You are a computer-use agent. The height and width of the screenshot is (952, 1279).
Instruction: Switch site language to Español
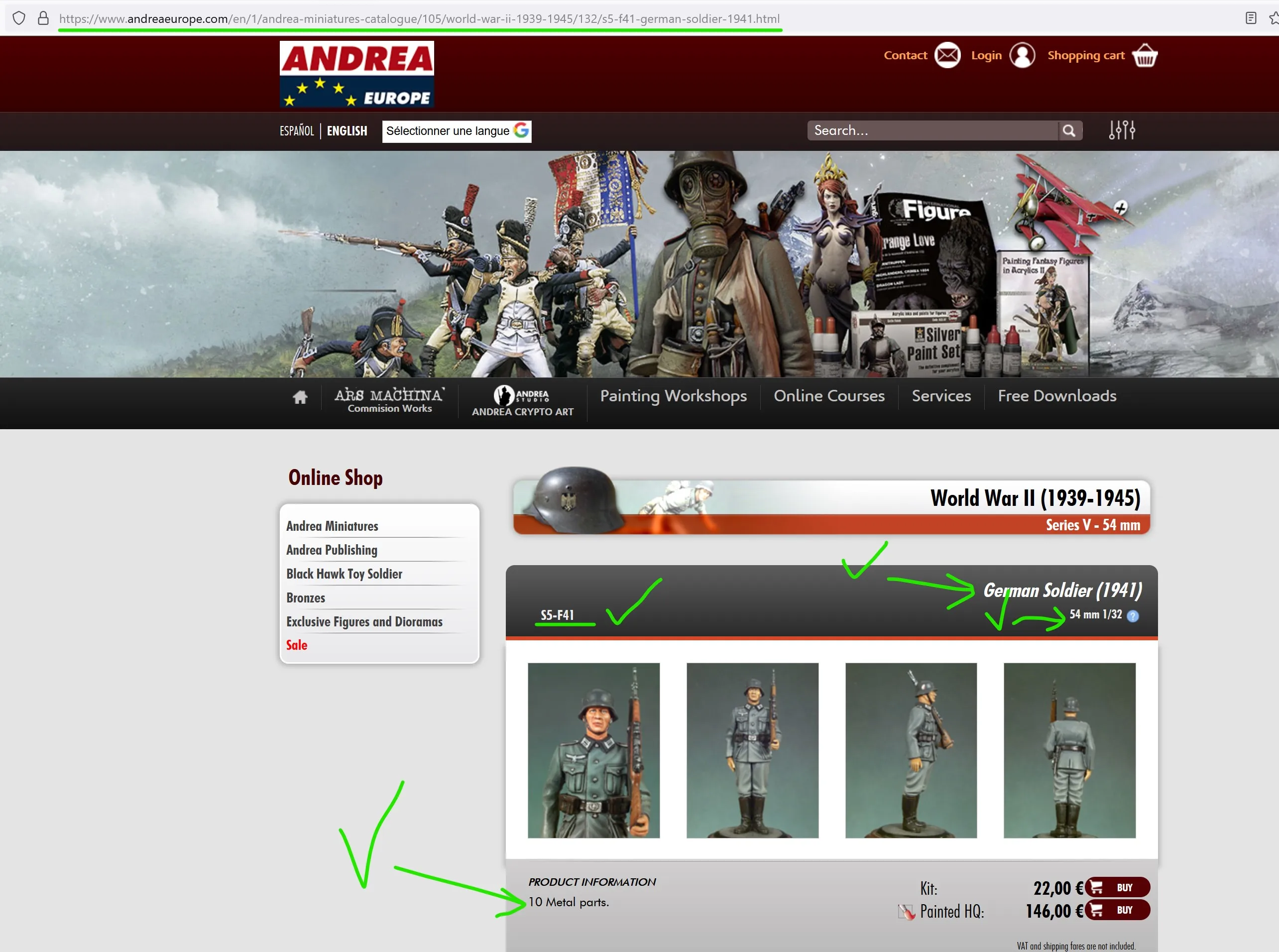296,131
